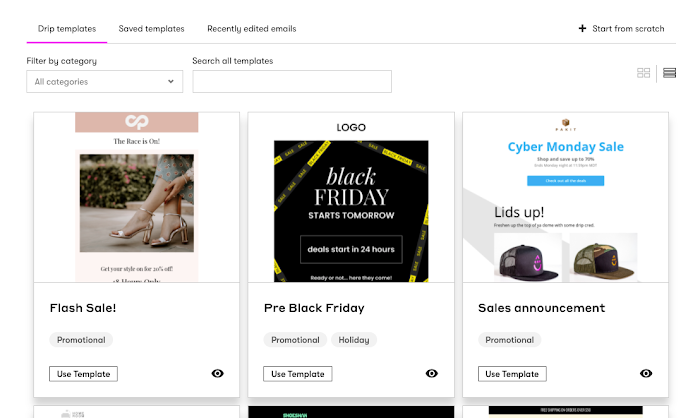
Task: Preview the Flash Sale! template via eye icon
Action: [x=218, y=373]
